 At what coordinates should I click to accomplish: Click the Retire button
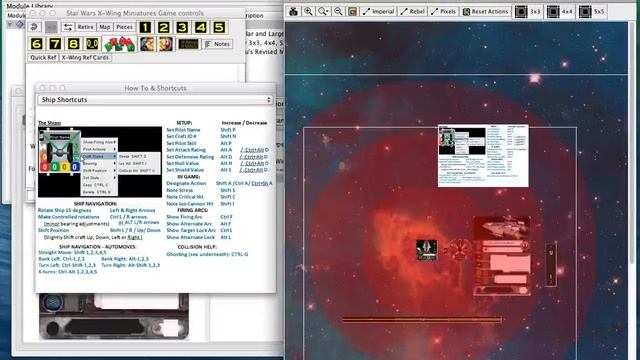(85, 27)
